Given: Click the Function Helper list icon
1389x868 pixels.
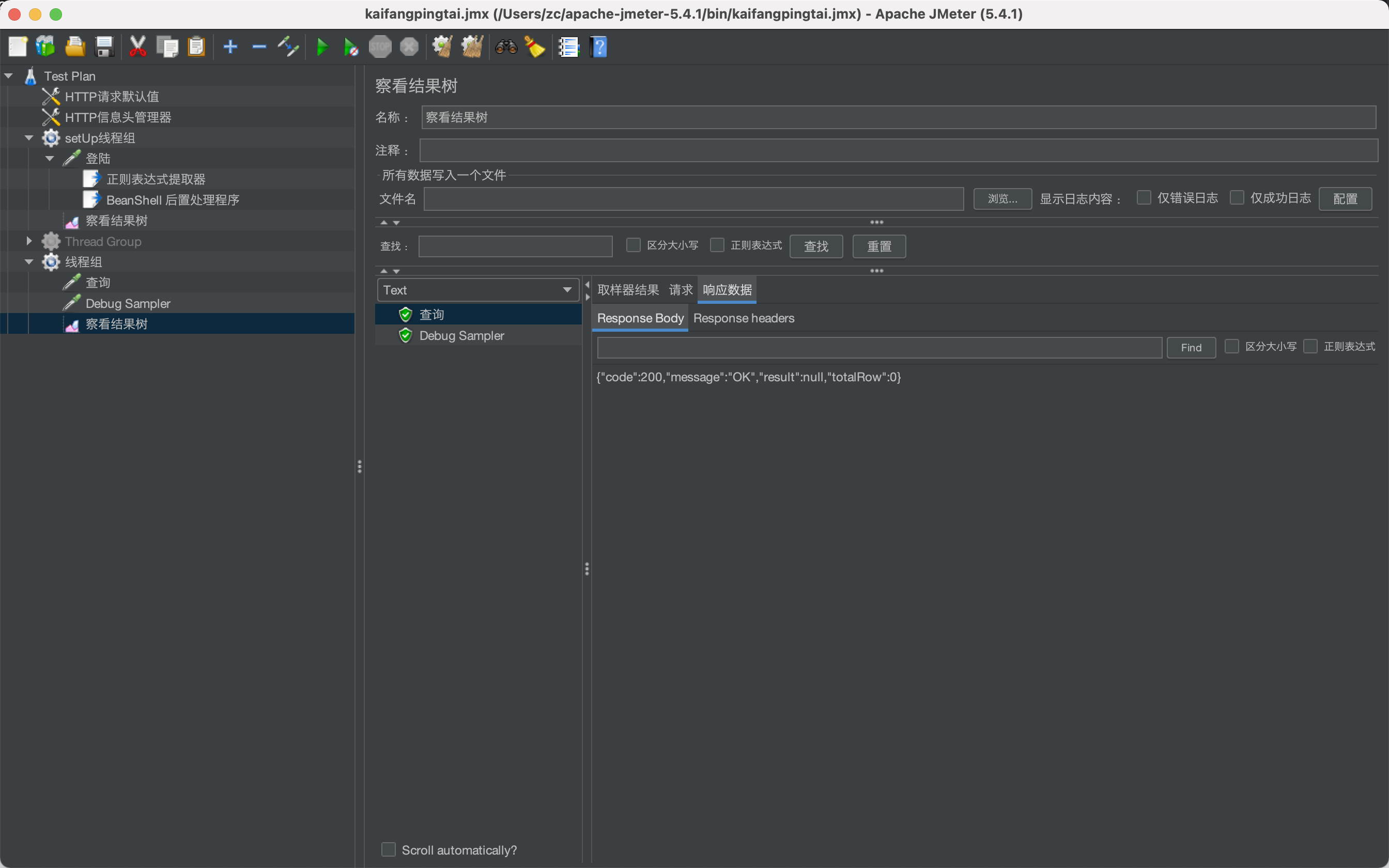Looking at the screenshot, I should (569, 47).
